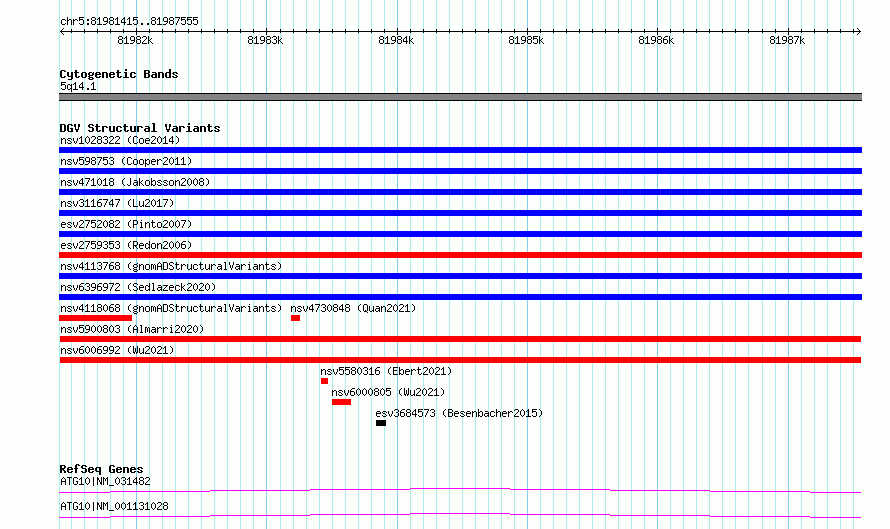Click the 81985k ruler tick label
Screen dimensions: 890x529
[x=526, y=40]
